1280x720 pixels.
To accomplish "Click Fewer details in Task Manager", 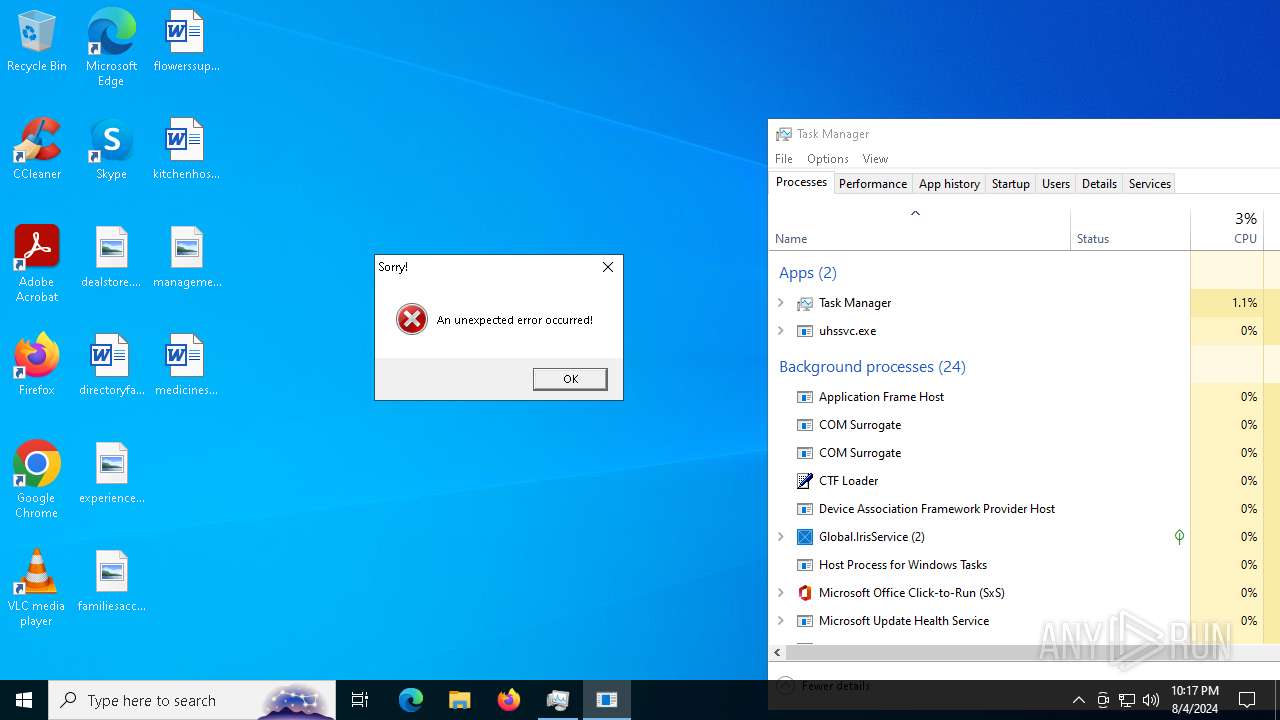I will (x=824, y=686).
